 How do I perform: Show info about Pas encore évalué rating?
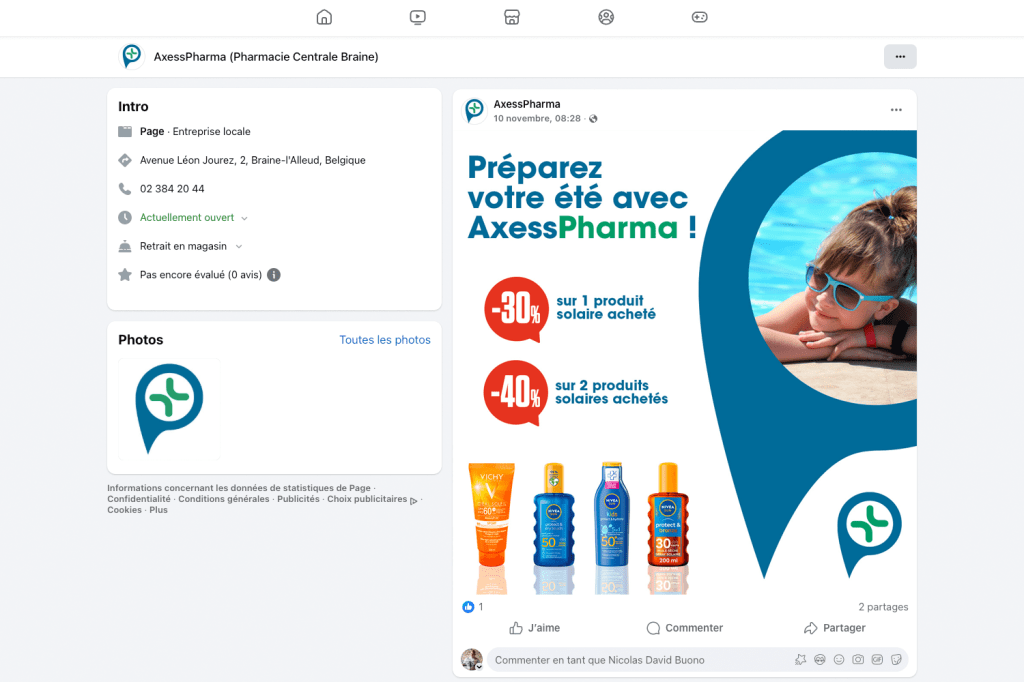(x=274, y=275)
